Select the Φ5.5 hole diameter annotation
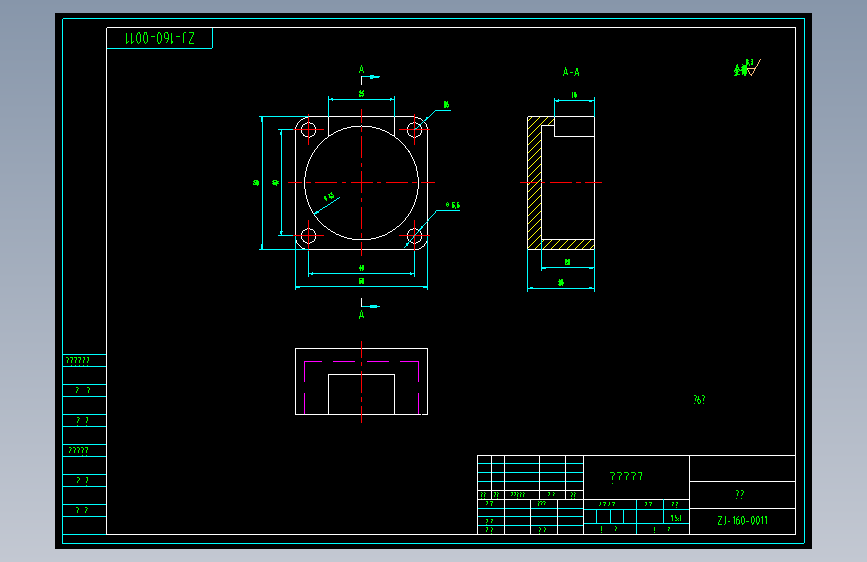The height and width of the screenshot is (562, 867). [453, 205]
